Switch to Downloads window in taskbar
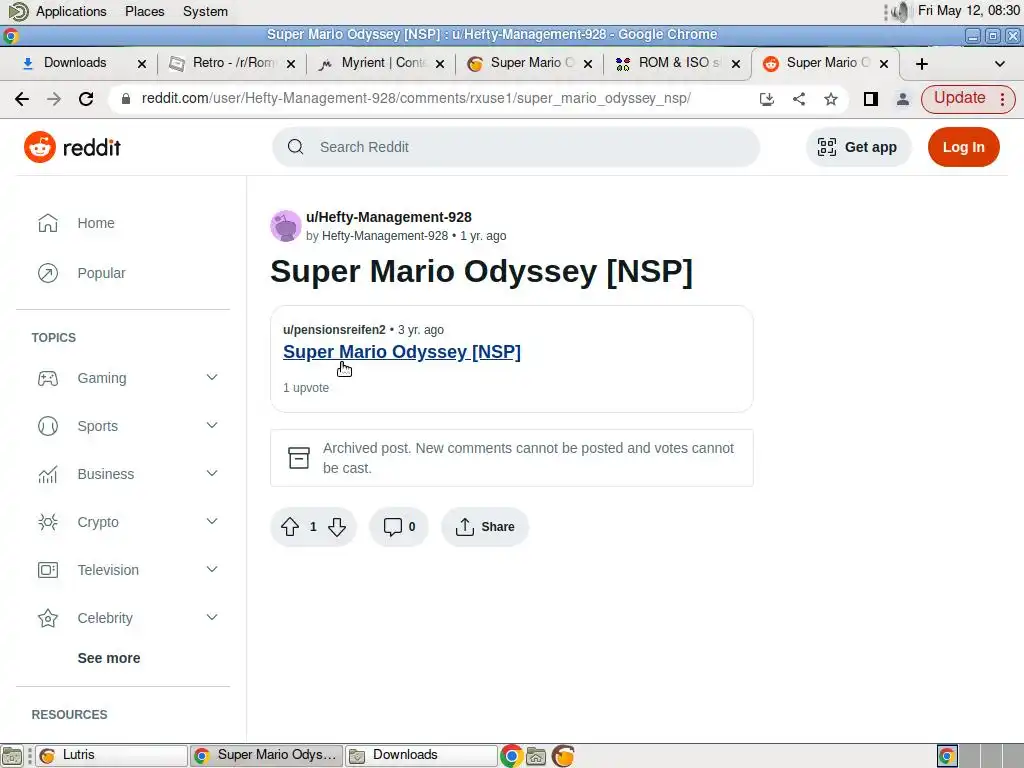This screenshot has height=768, width=1024. tap(421, 756)
